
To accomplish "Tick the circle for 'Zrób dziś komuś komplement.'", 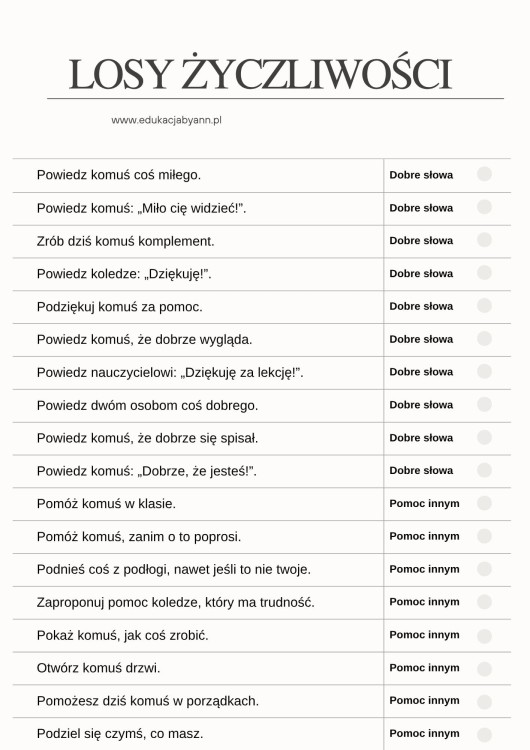I will 484,240.
